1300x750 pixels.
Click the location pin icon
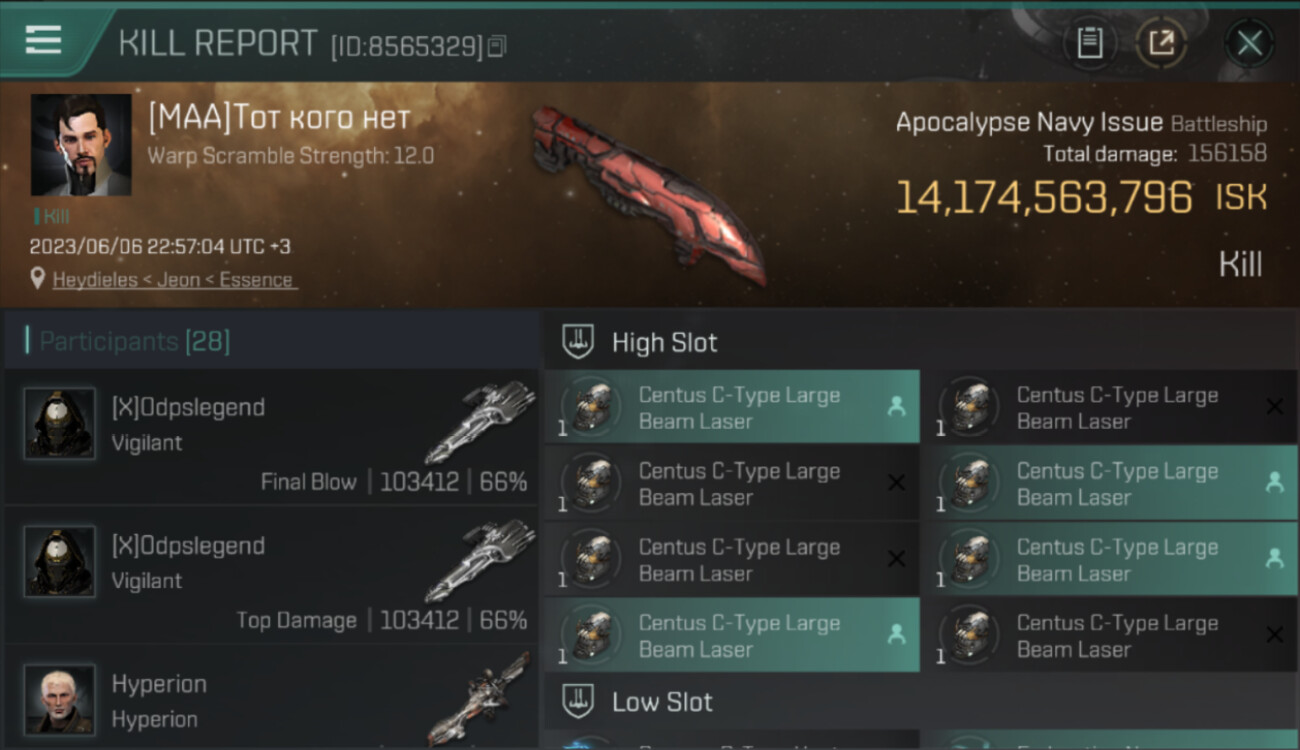pos(38,279)
